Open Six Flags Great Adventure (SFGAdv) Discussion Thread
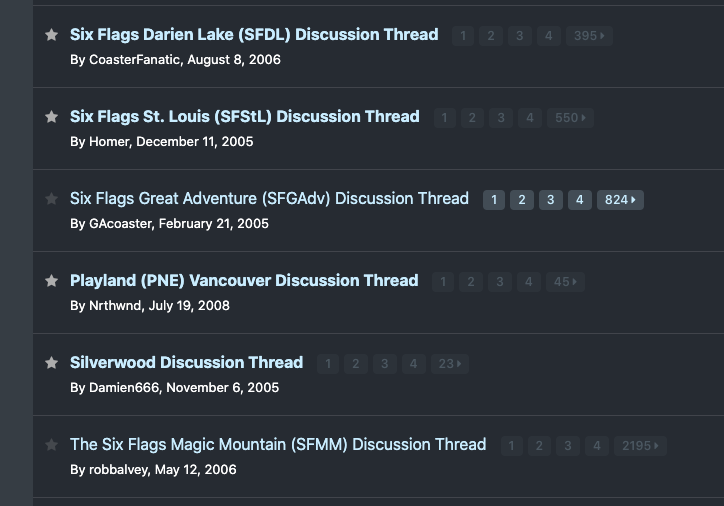This screenshot has width=724, height=506. pos(269,199)
